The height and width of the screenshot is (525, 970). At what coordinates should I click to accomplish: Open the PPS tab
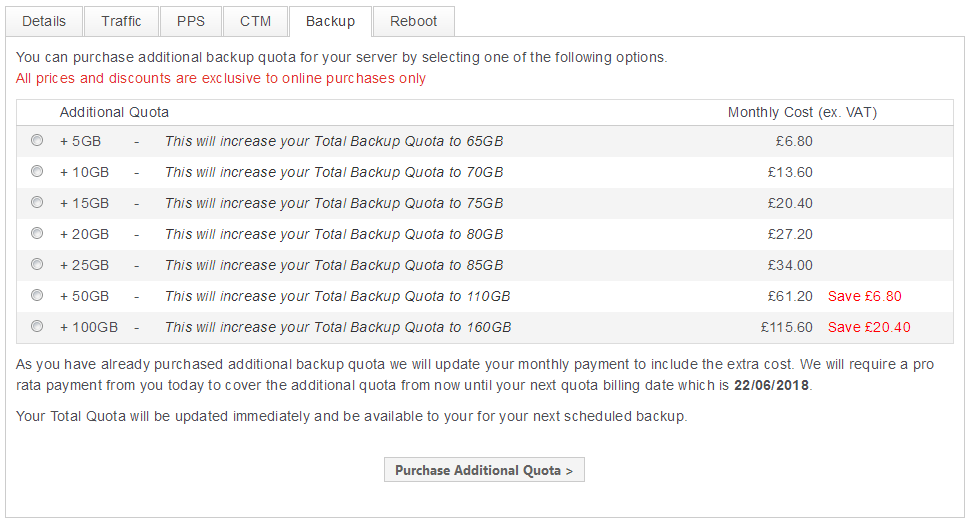coord(191,21)
